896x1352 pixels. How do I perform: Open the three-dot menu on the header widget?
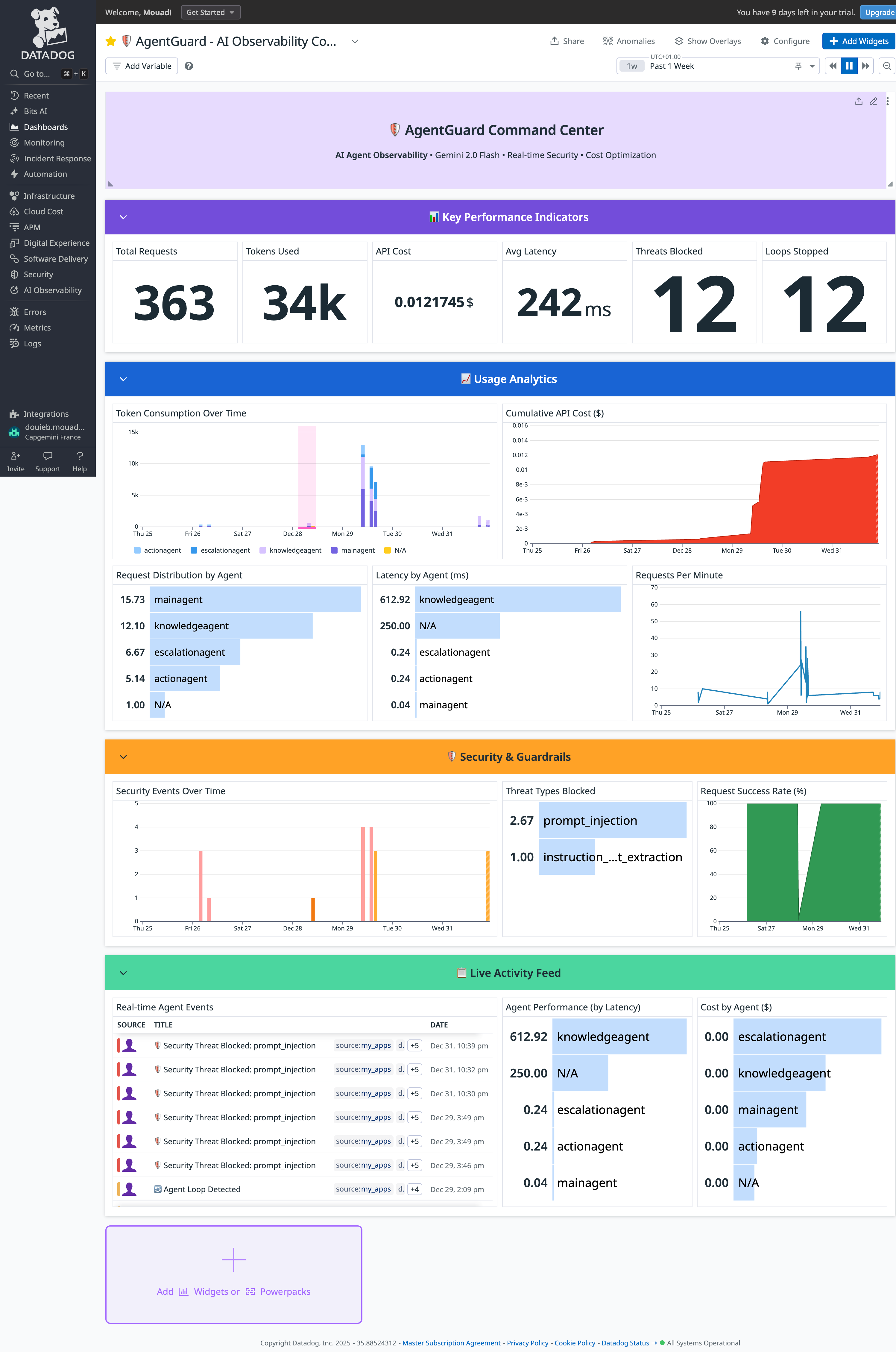pos(887,101)
